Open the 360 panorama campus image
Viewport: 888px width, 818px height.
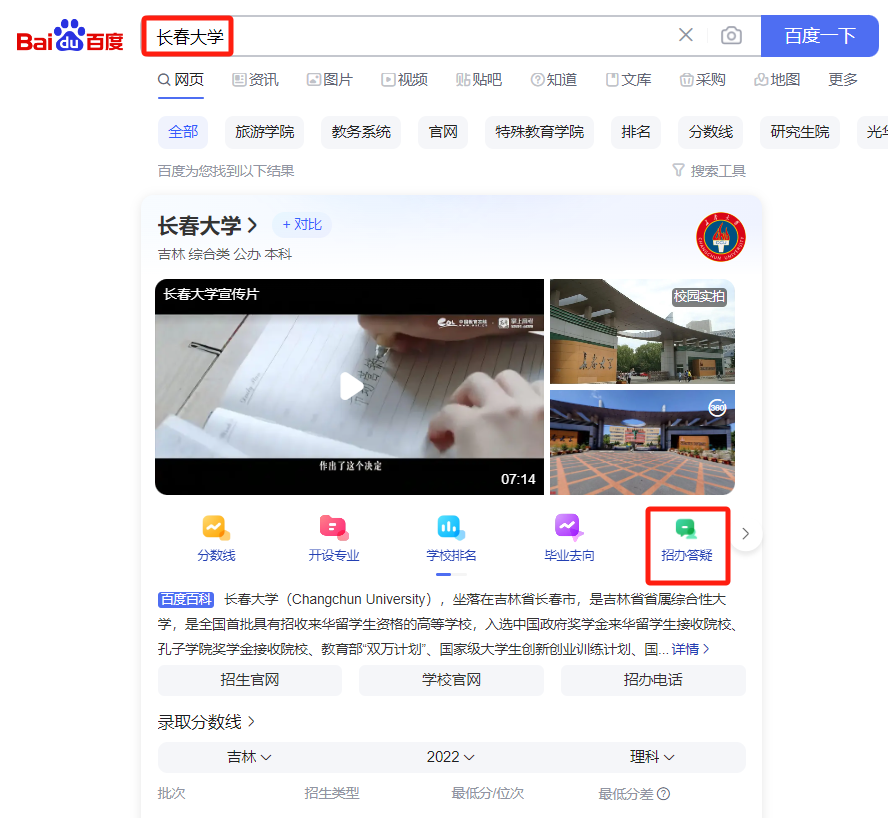pyautogui.click(x=642, y=442)
